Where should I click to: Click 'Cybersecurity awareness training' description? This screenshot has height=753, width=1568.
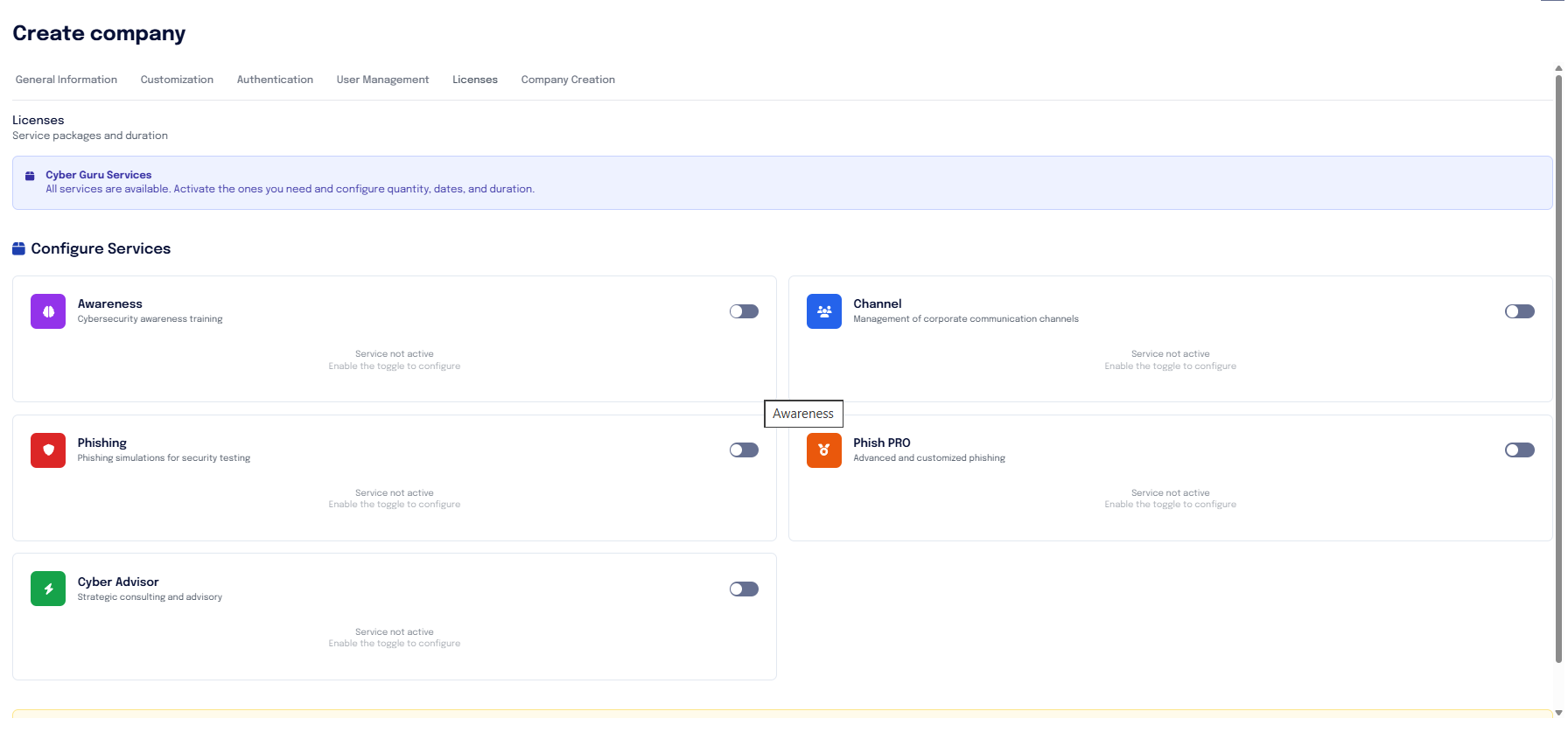point(150,319)
